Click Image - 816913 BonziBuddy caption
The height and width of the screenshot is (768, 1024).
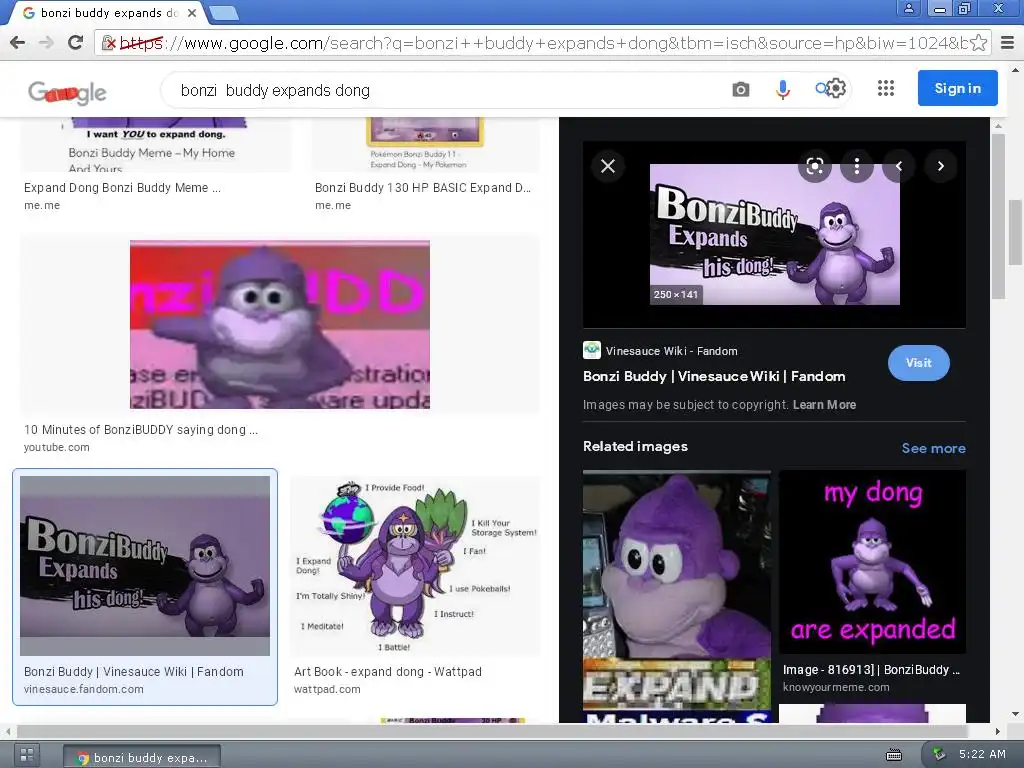click(872, 670)
